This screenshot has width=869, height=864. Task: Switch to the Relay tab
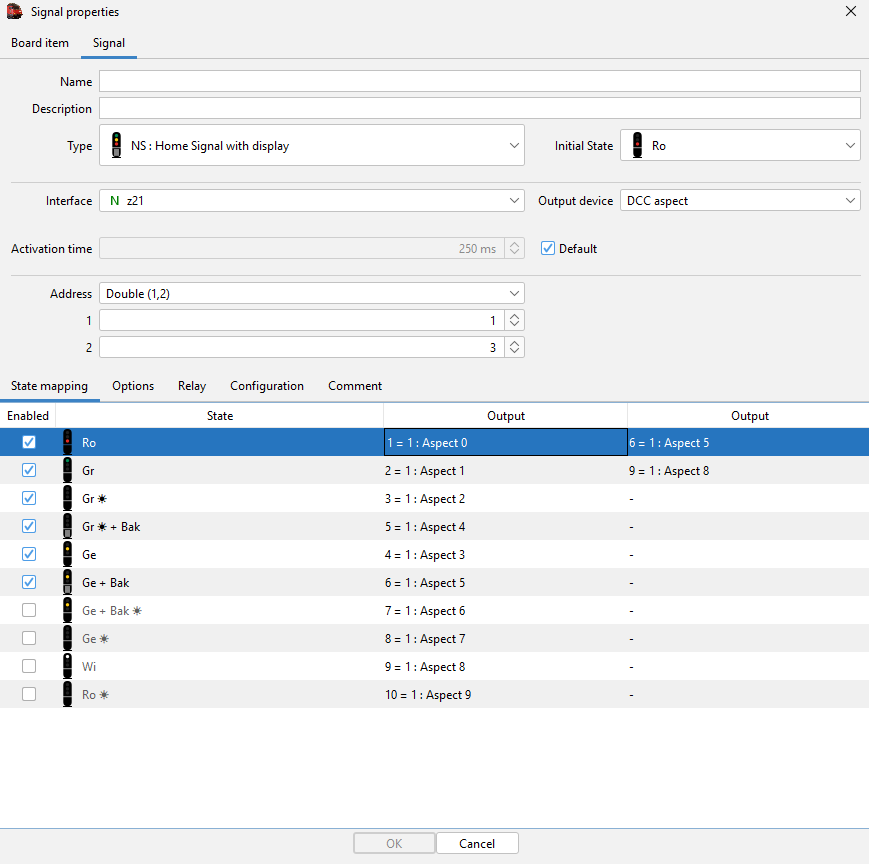point(192,386)
